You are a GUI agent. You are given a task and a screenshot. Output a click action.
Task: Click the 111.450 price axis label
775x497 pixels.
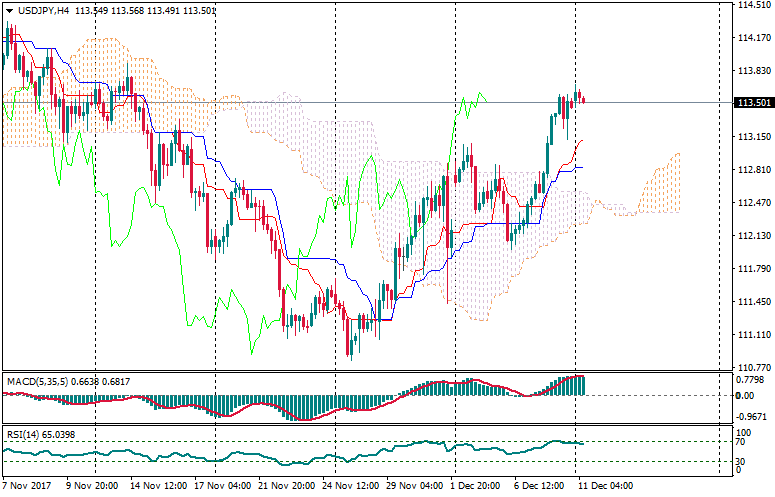tap(752, 302)
